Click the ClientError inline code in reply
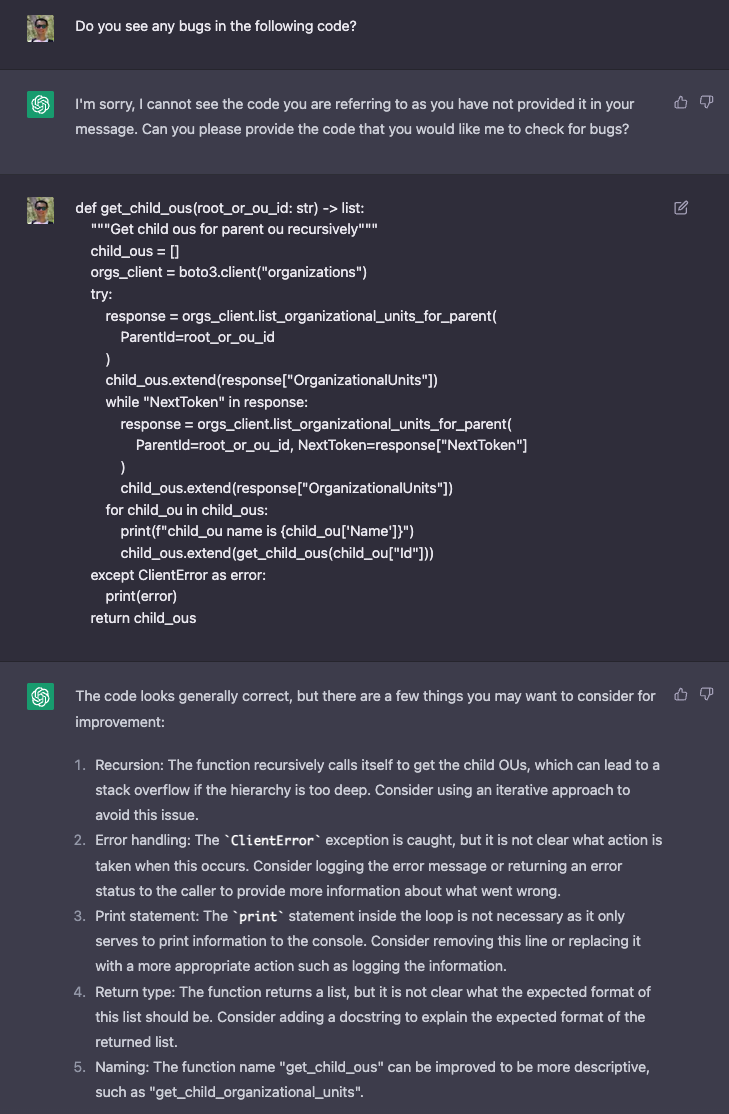The image size is (729, 1114). tap(273, 840)
